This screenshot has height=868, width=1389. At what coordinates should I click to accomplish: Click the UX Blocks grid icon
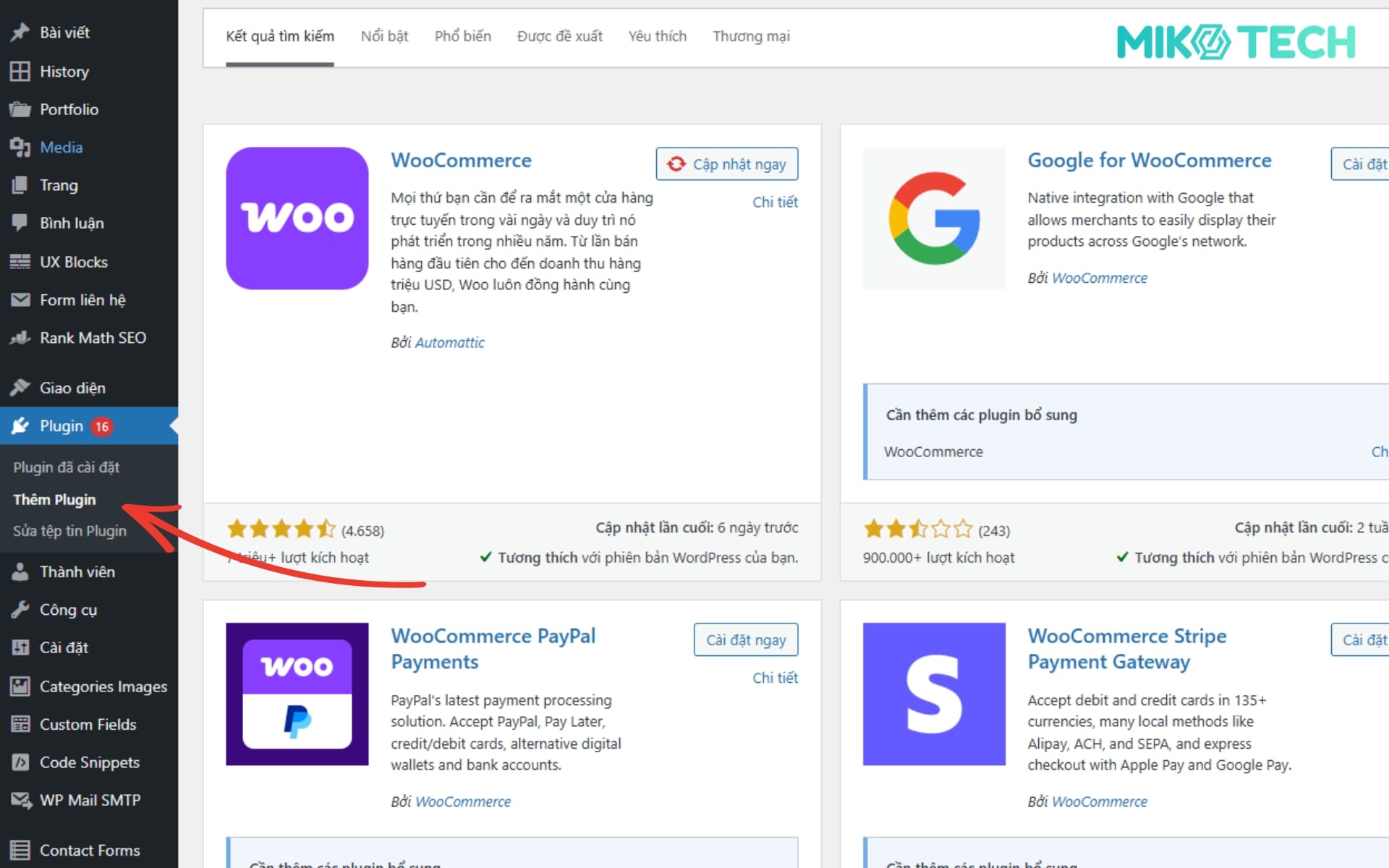click(x=20, y=262)
